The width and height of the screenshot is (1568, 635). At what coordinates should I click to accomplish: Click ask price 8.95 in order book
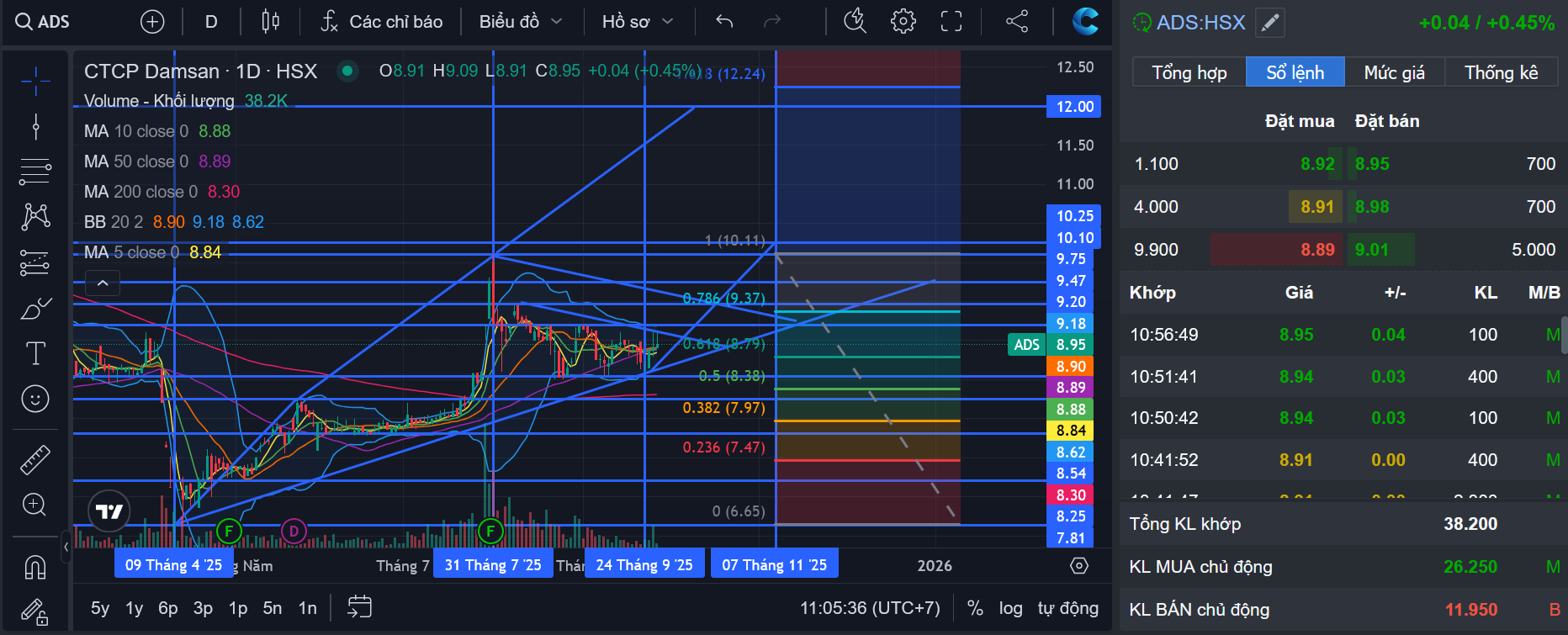1372,164
